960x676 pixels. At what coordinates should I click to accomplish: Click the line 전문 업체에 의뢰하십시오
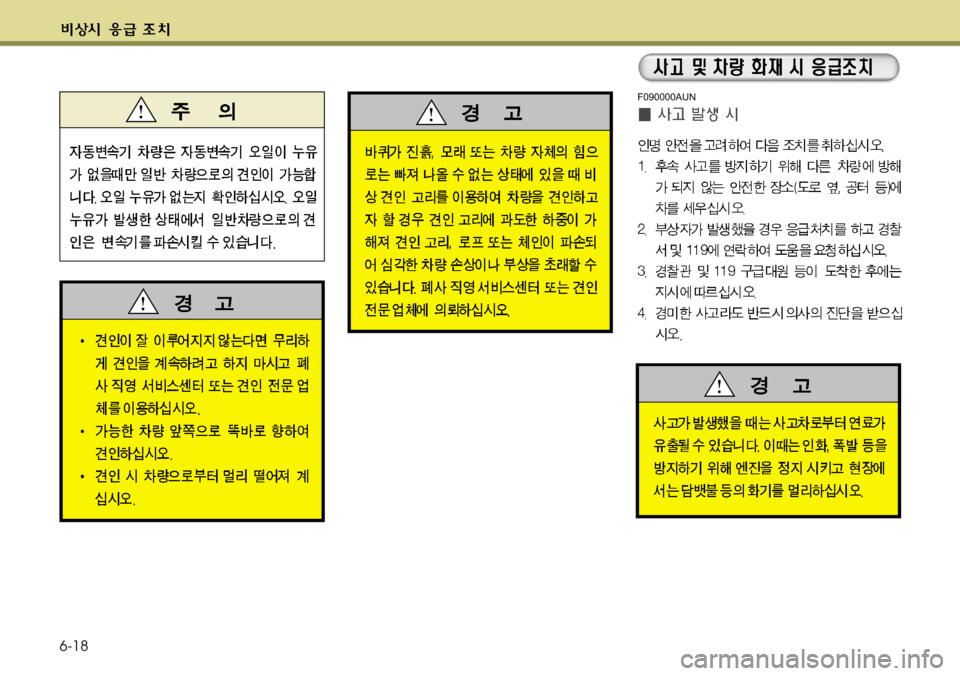point(437,310)
